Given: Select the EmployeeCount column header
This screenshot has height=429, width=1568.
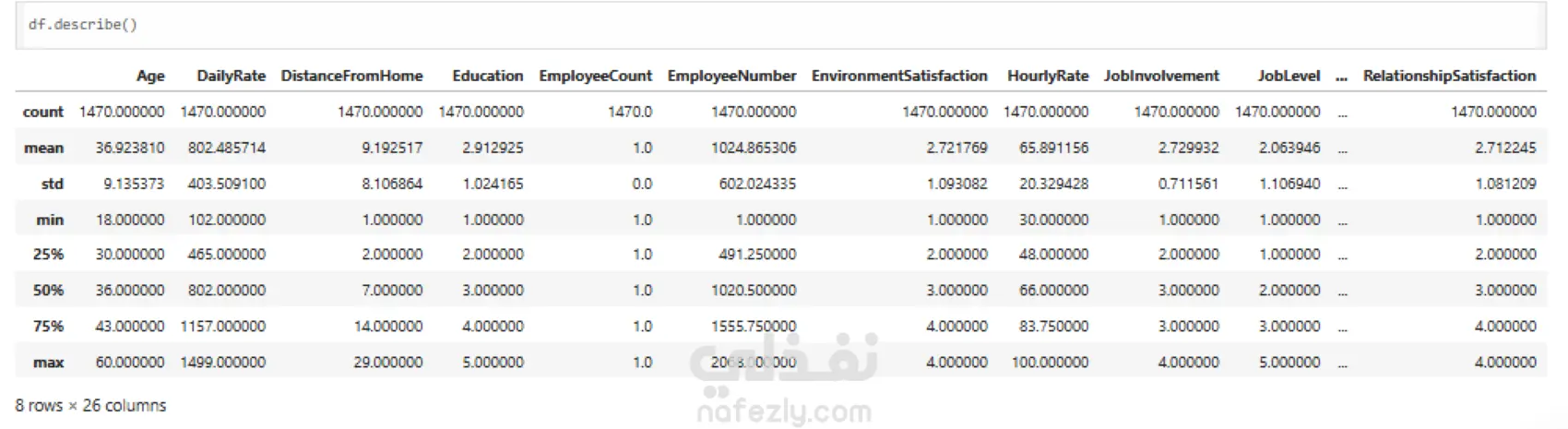Looking at the screenshot, I should [595, 77].
